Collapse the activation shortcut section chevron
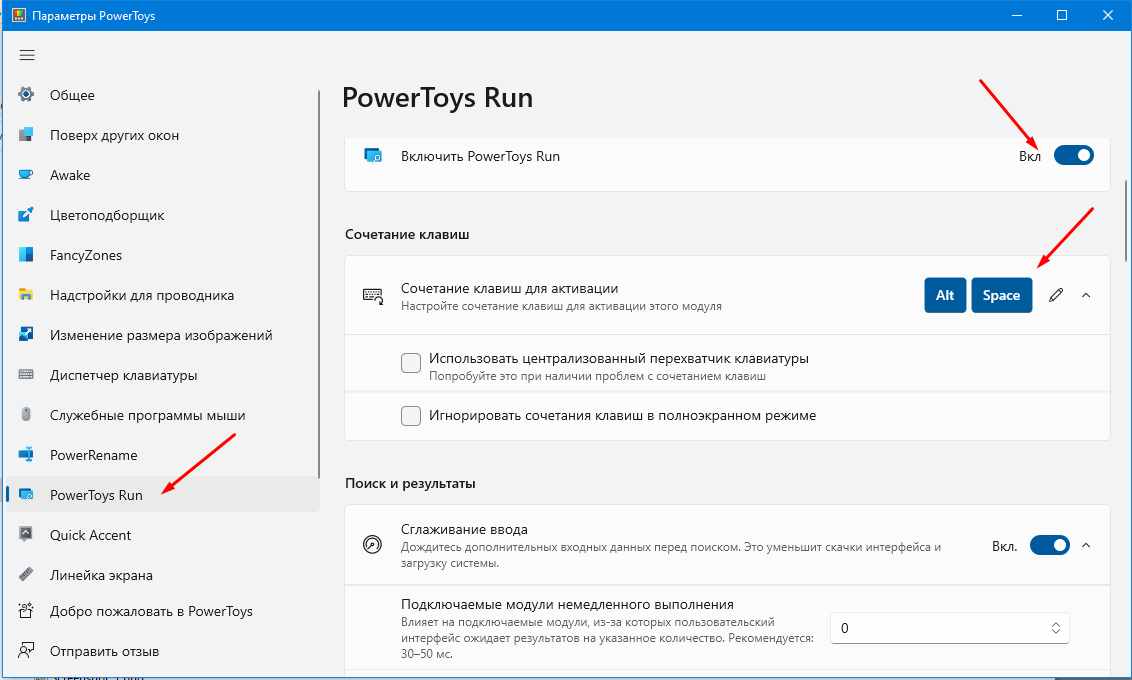This screenshot has width=1132, height=680. (x=1086, y=295)
